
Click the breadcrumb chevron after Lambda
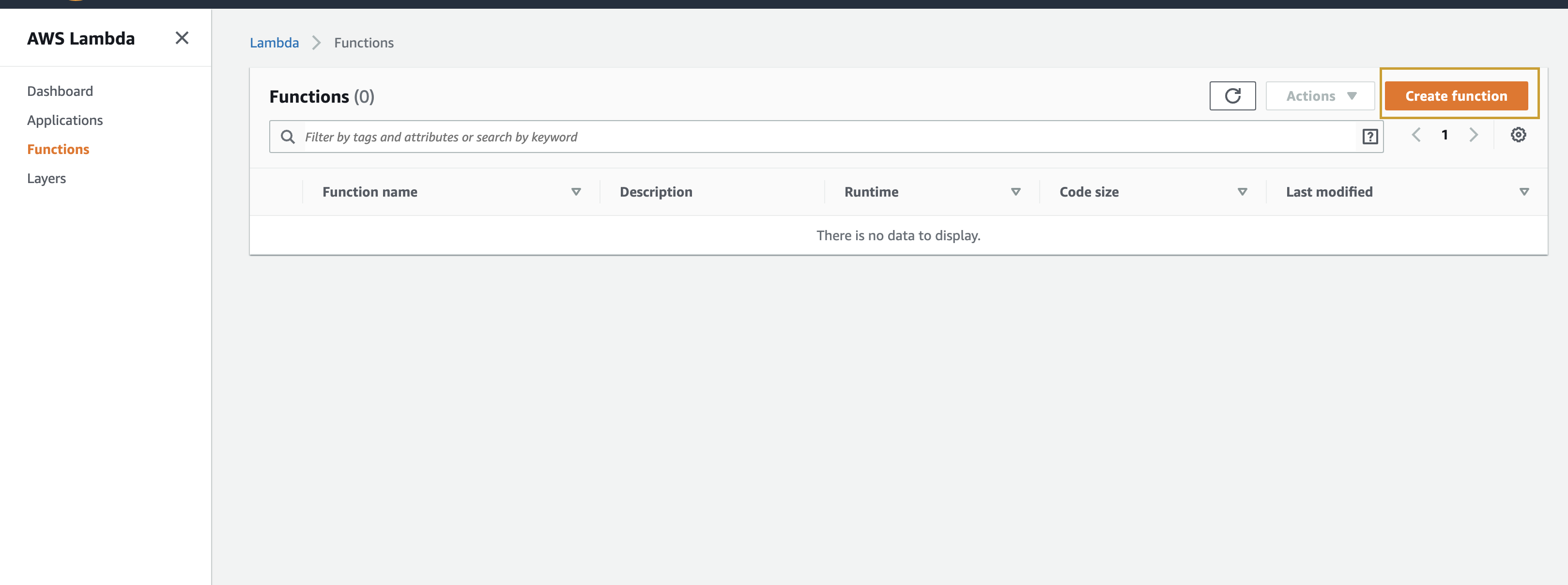pos(316,43)
